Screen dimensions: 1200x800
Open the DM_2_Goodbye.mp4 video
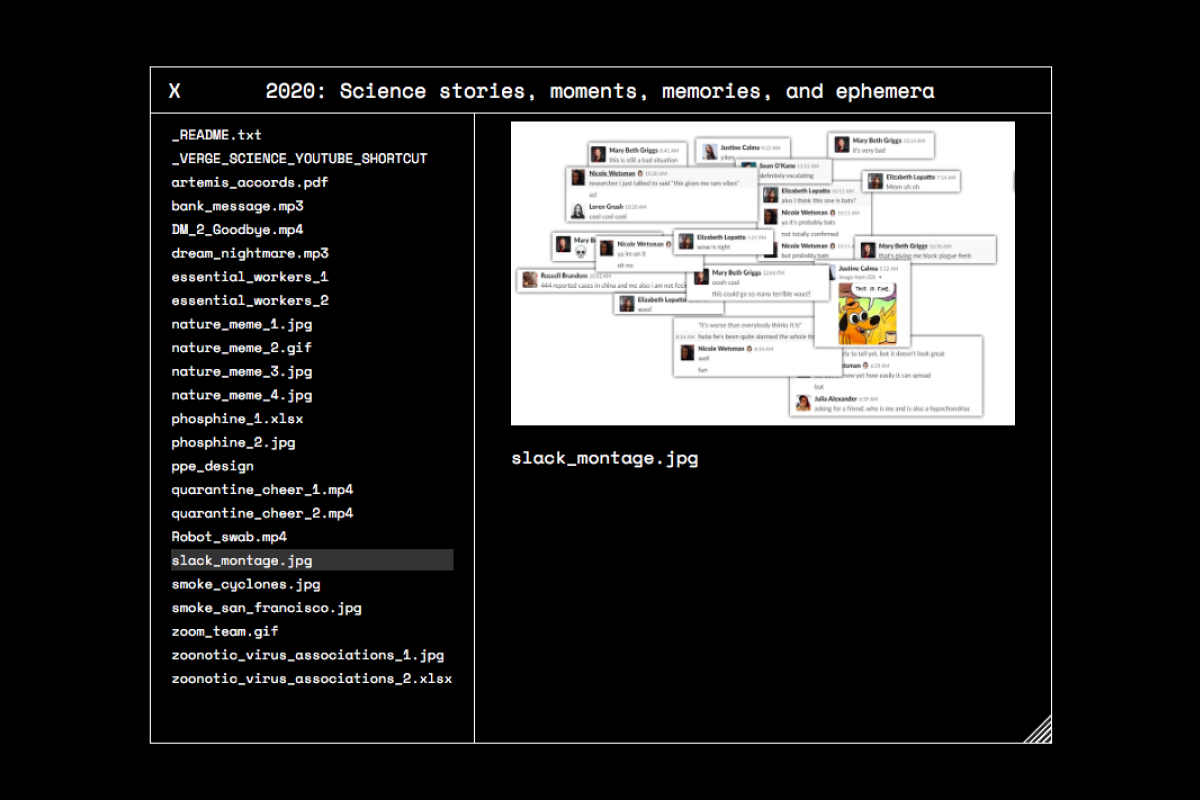pyautogui.click(x=237, y=230)
